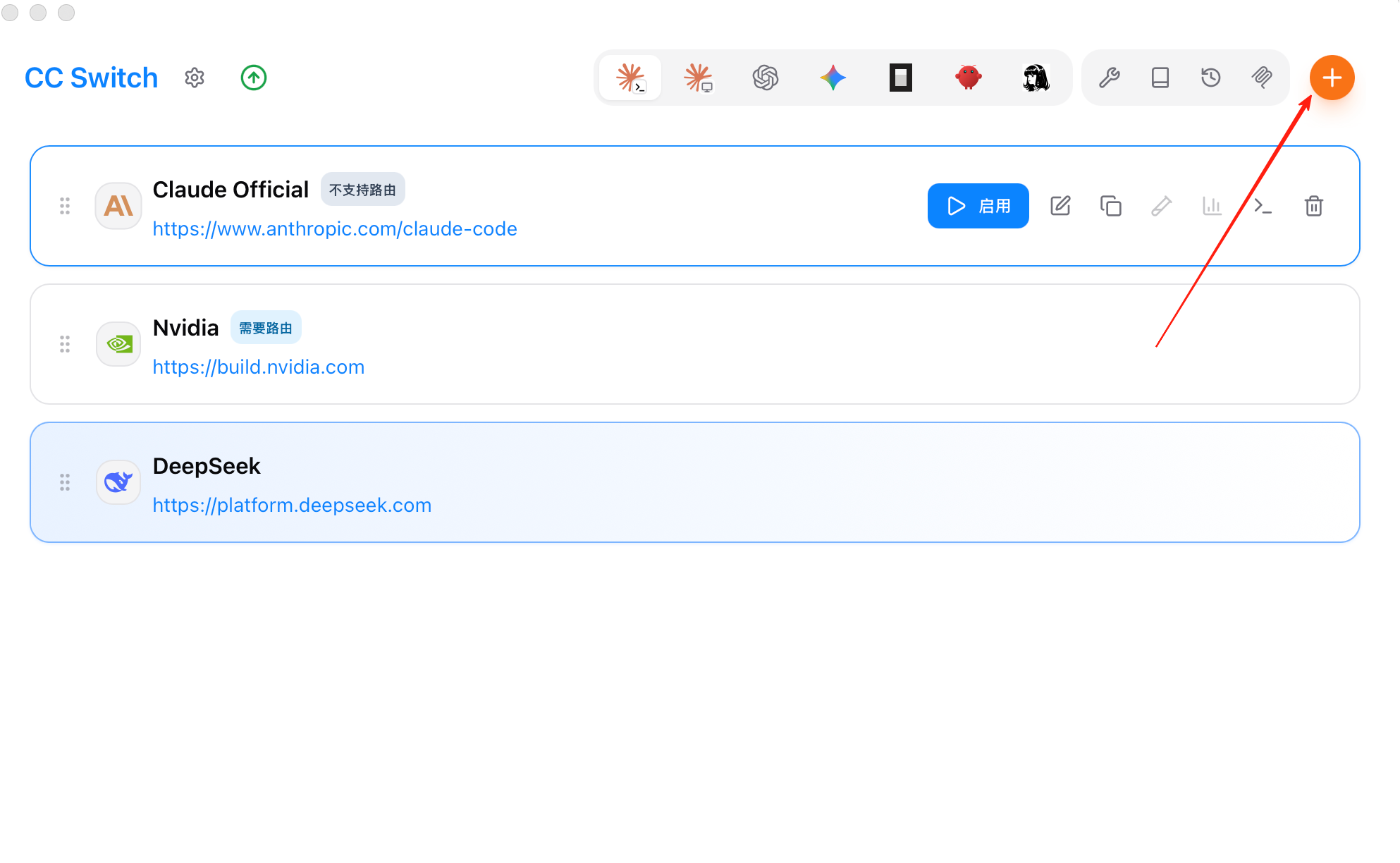Switch to the Claude Desktop tab
Viewport: 1400px width, 863px height.
click(698, 78)
